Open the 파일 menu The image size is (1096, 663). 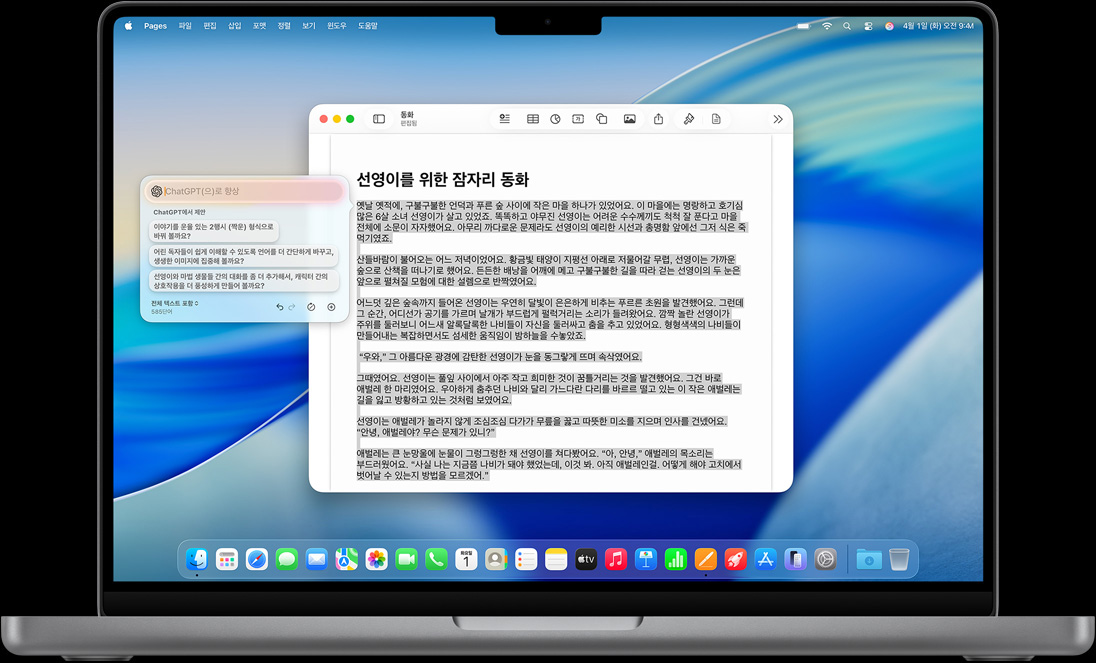(185, 26)
